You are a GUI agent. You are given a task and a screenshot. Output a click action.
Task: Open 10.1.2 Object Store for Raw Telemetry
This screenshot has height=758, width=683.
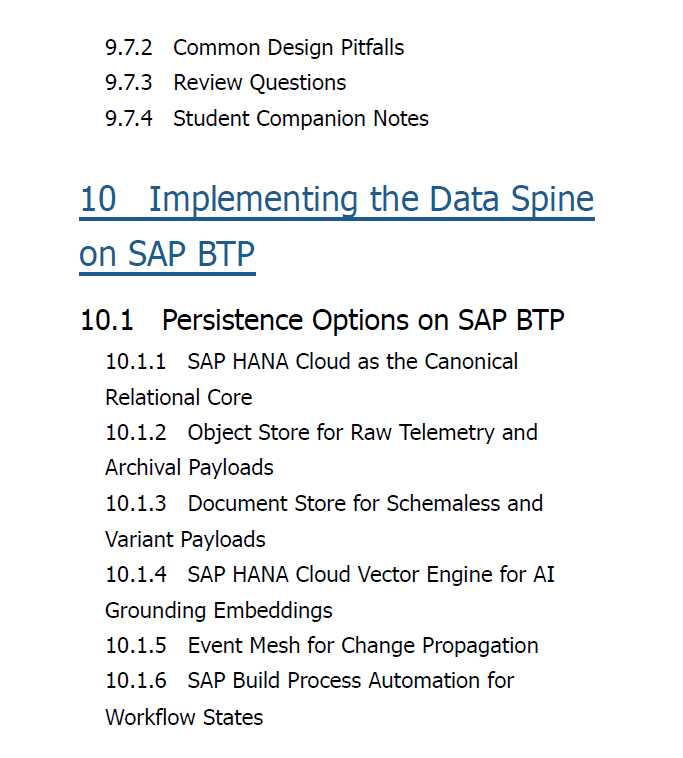point(321,433)
